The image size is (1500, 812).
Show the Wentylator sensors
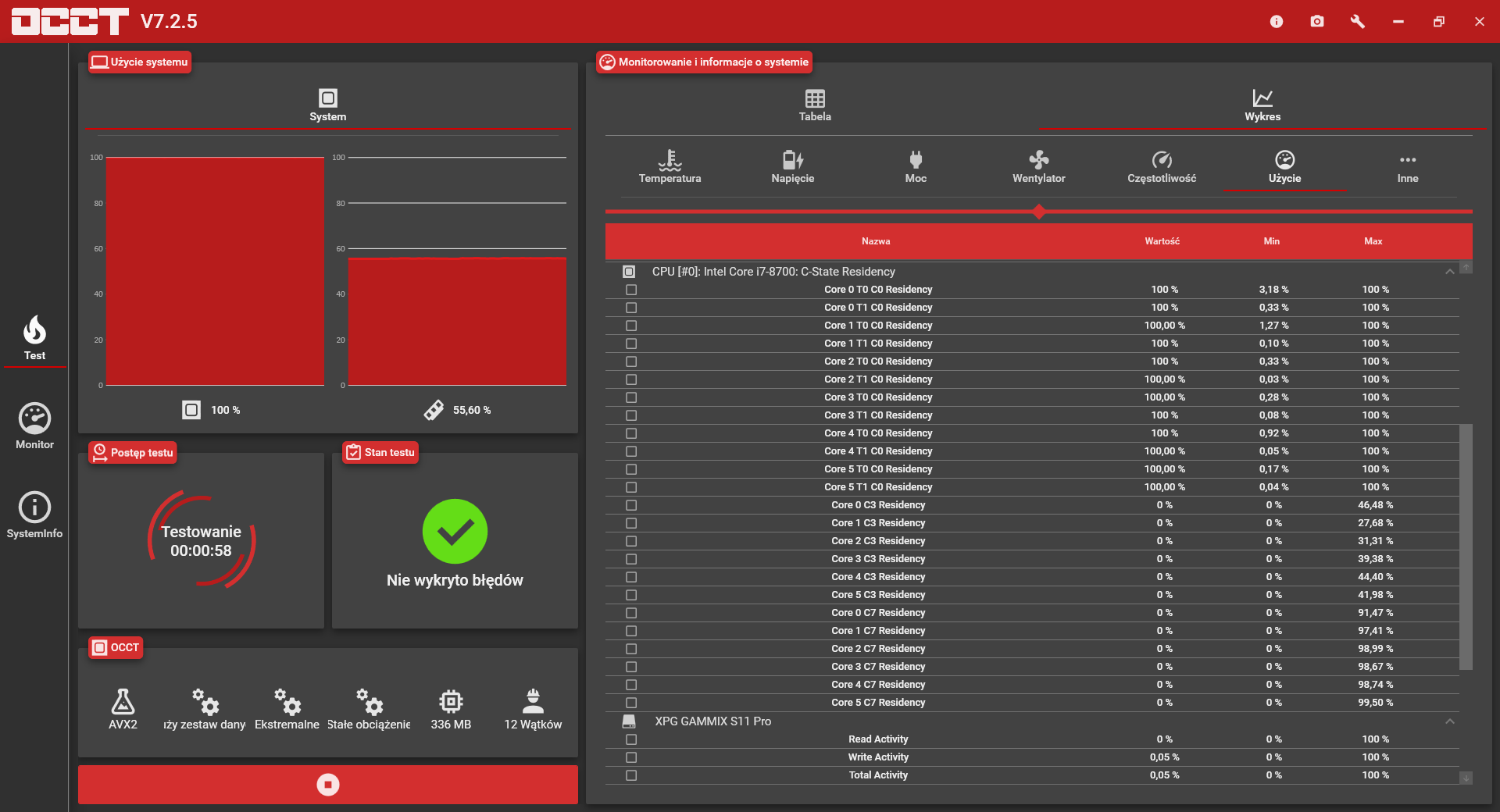pos(1039,166)
